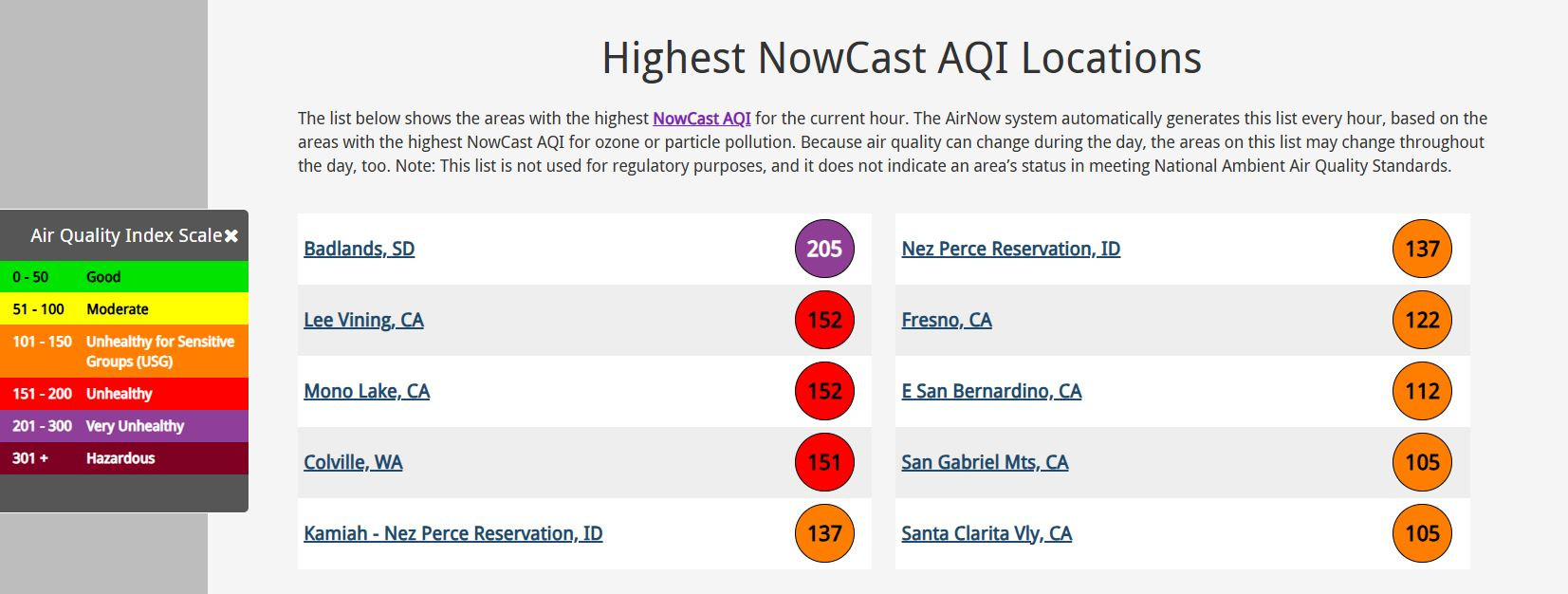
Task: Open Nez Perce Reservation, ID link
Action: pos(1011,249)
